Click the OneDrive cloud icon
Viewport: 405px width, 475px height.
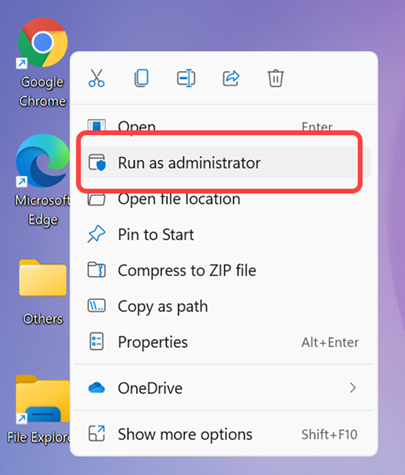coord(96,388)
